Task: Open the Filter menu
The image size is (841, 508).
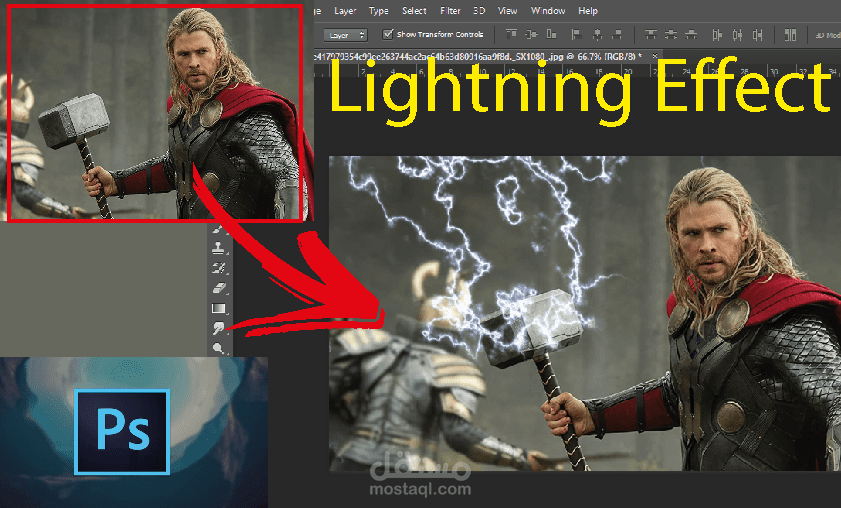Action: pyautogui.click(x=450, y=11)
